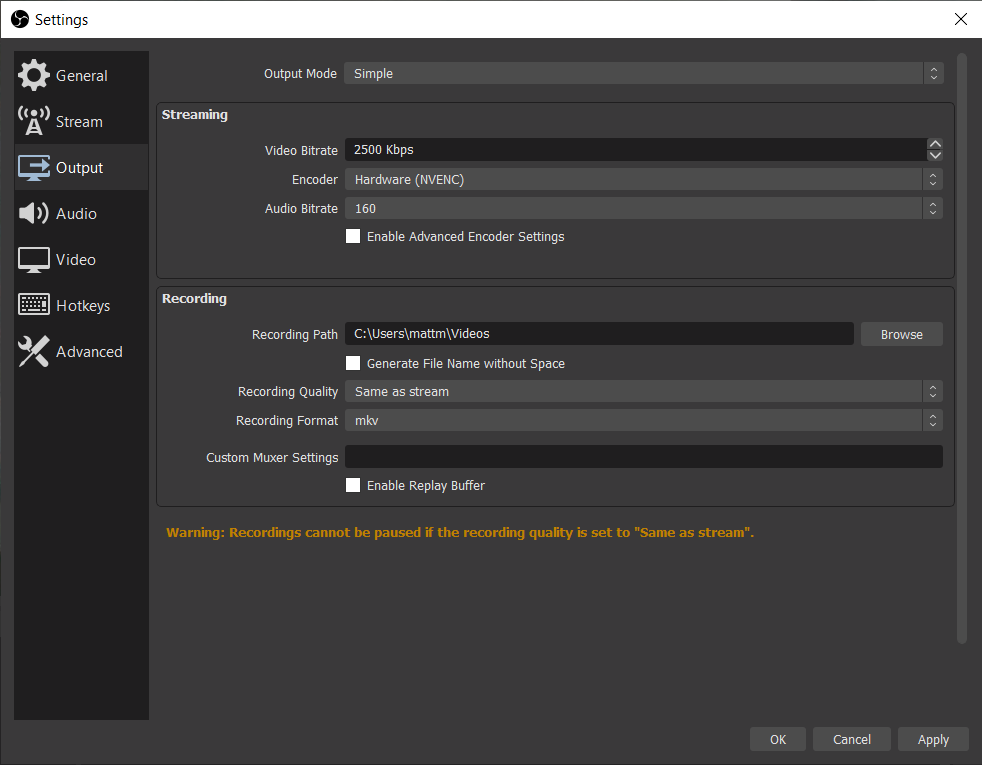Click Browse for recording path
Viewport: 982px width, 765px height.
point(901,335)
